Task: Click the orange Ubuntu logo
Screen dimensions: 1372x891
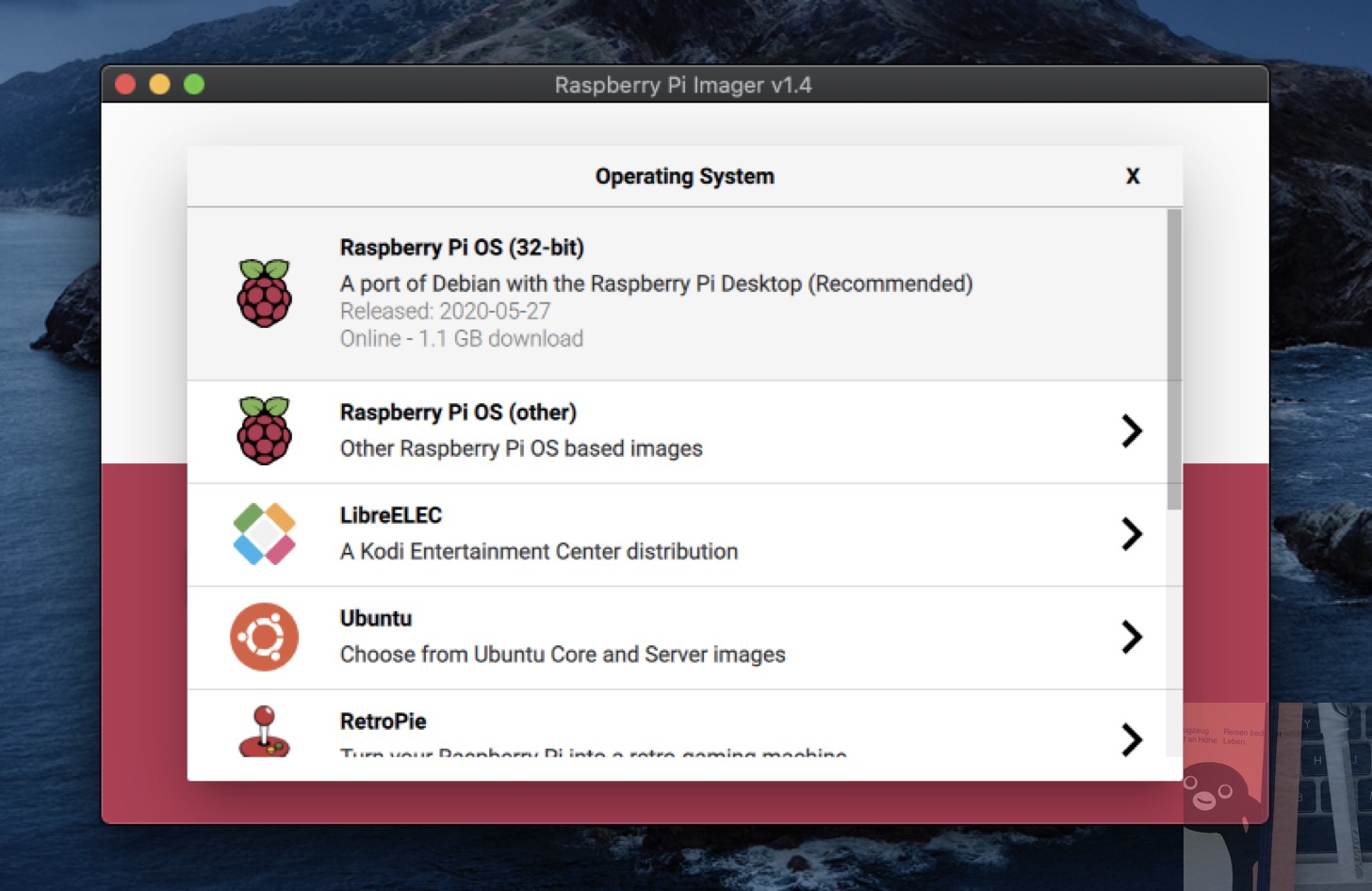Action: tap(264, 637)
